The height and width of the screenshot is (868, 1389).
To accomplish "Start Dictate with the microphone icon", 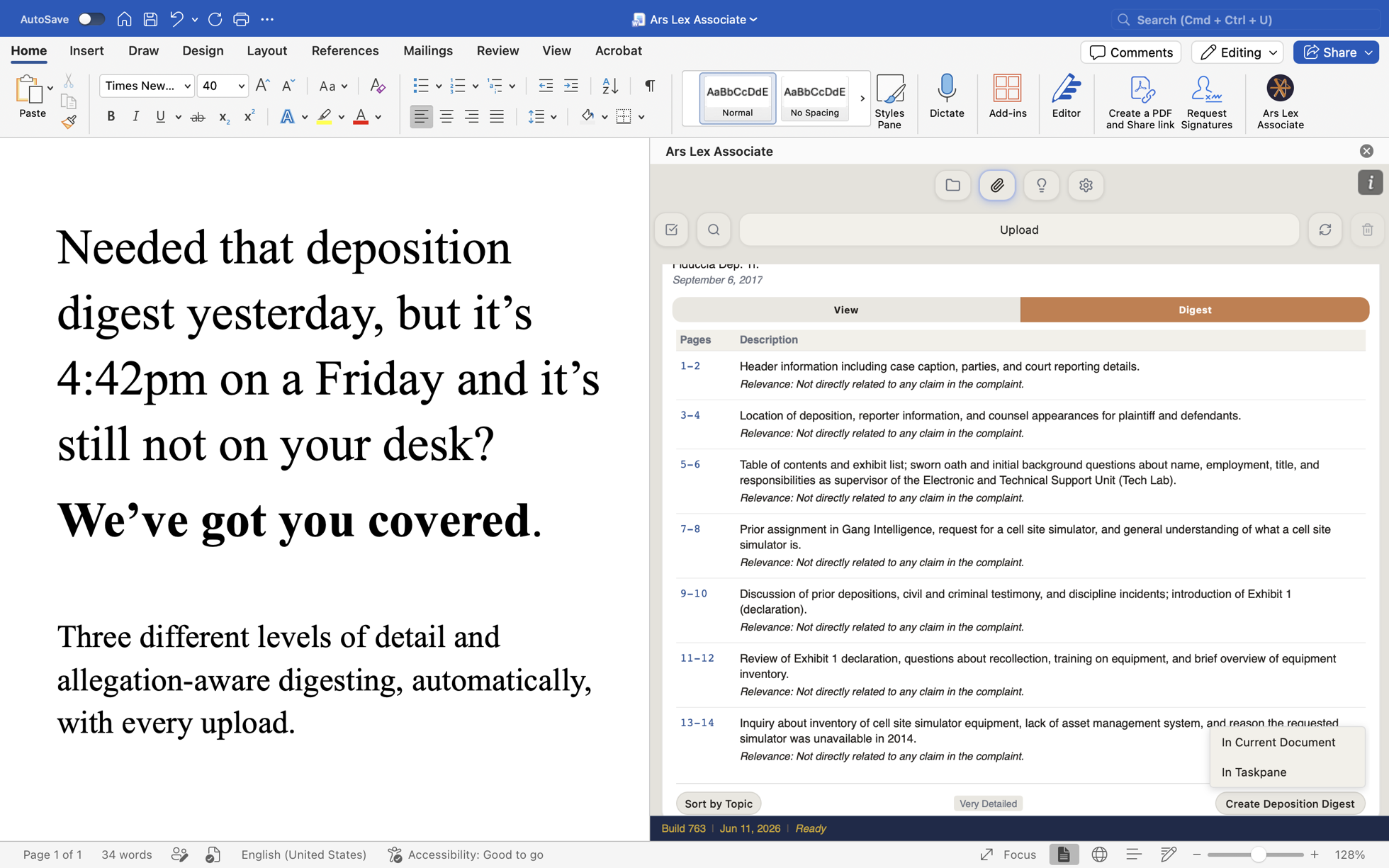I will pyautogui.click(x=947, y=96).
